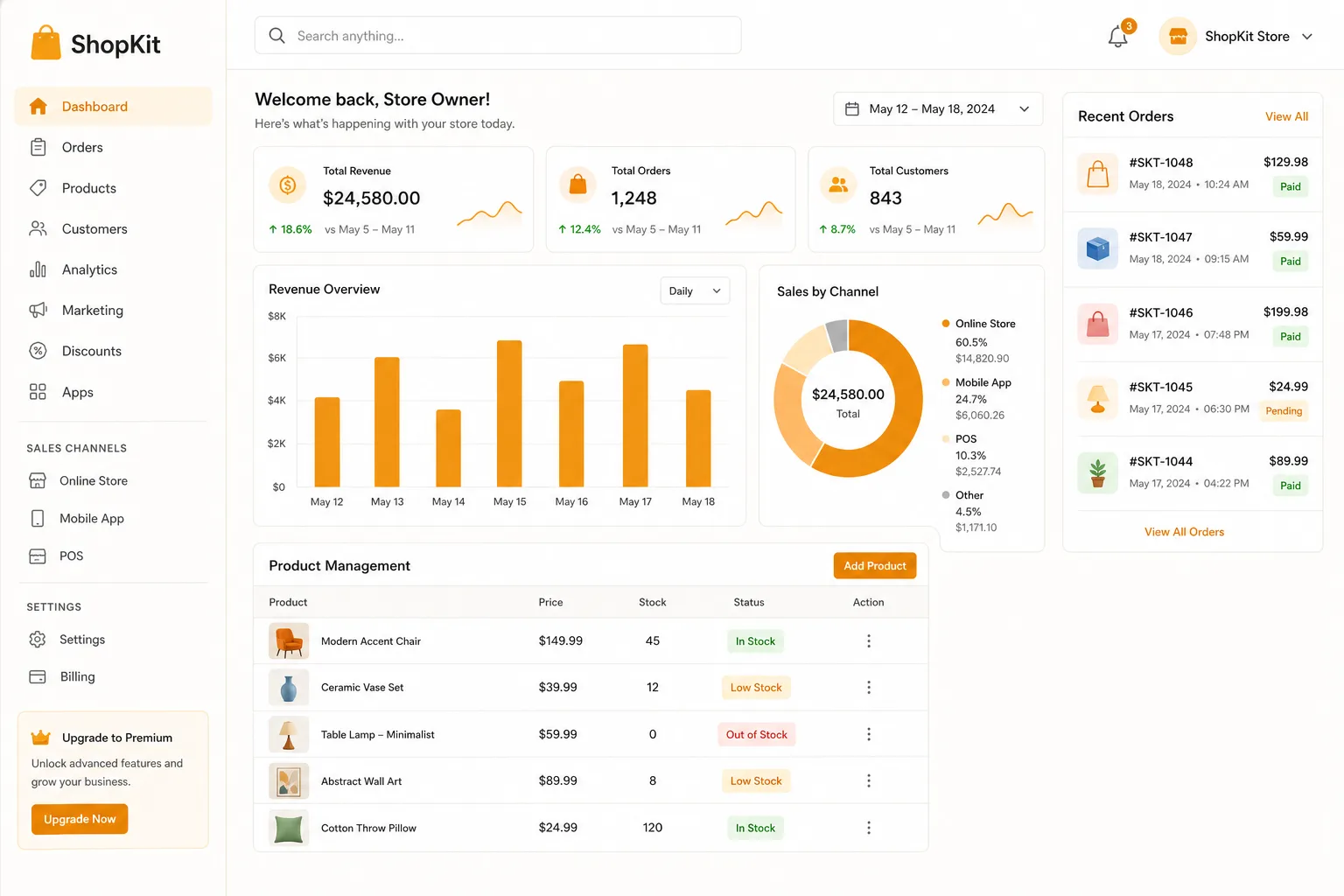Image resolution: width=1344 pixels, height=896 pixels.
Task: Open the date range May 12 – May 18 dropdown
Action: (x=938, y=109)
